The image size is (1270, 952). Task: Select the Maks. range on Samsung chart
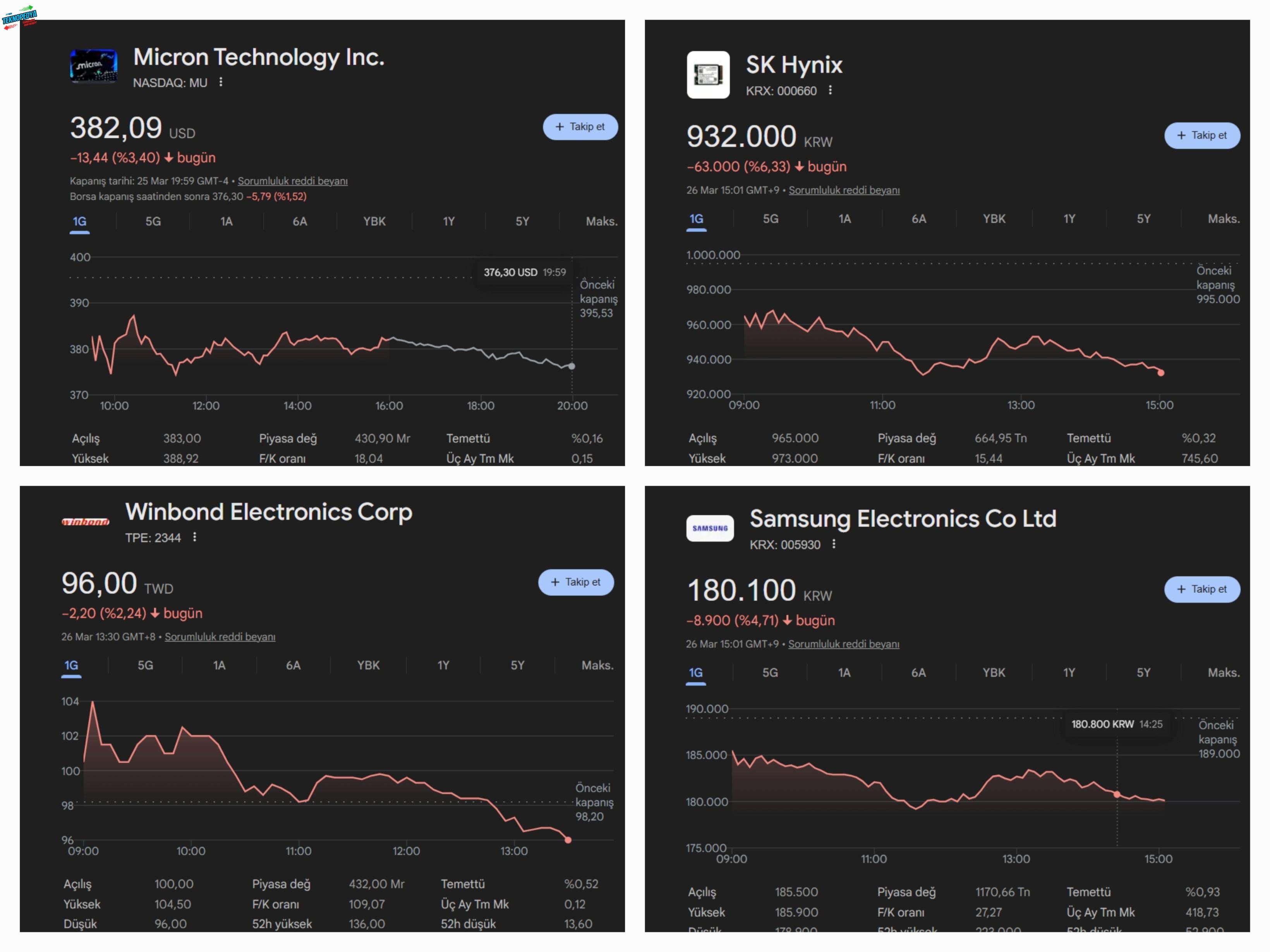point(1224,673)
